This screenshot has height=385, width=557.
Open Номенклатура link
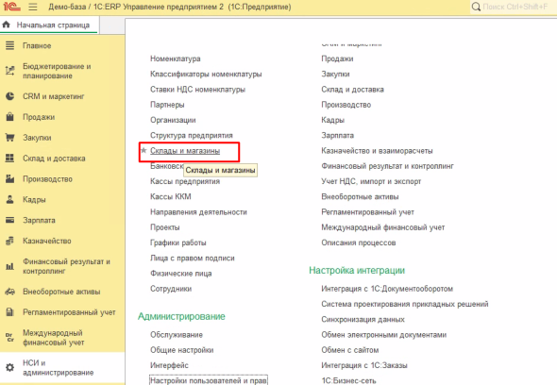pos(175,59)
